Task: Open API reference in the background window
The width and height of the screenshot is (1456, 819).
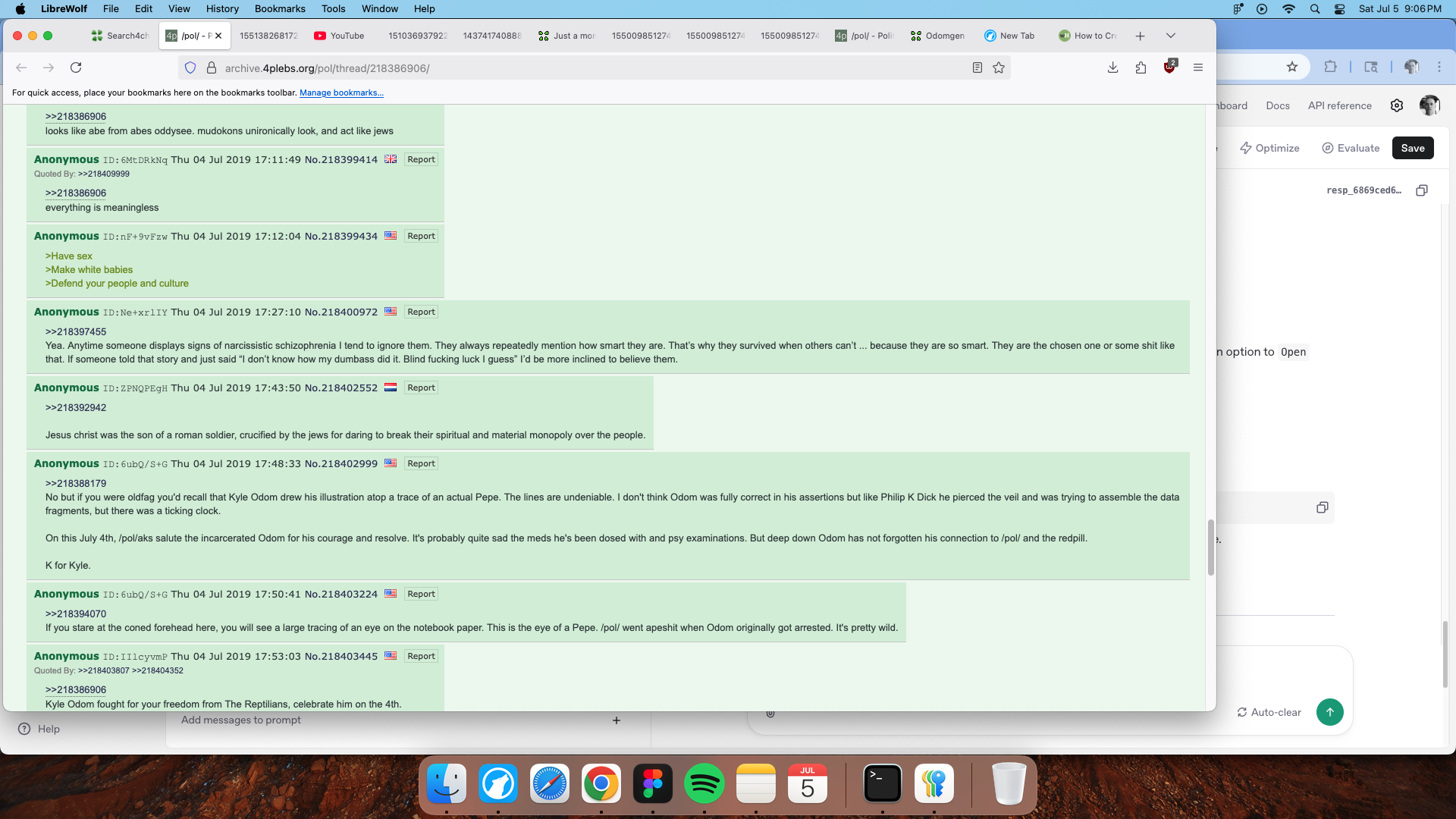Action: pyautogui.click(x=1339, y=105)
